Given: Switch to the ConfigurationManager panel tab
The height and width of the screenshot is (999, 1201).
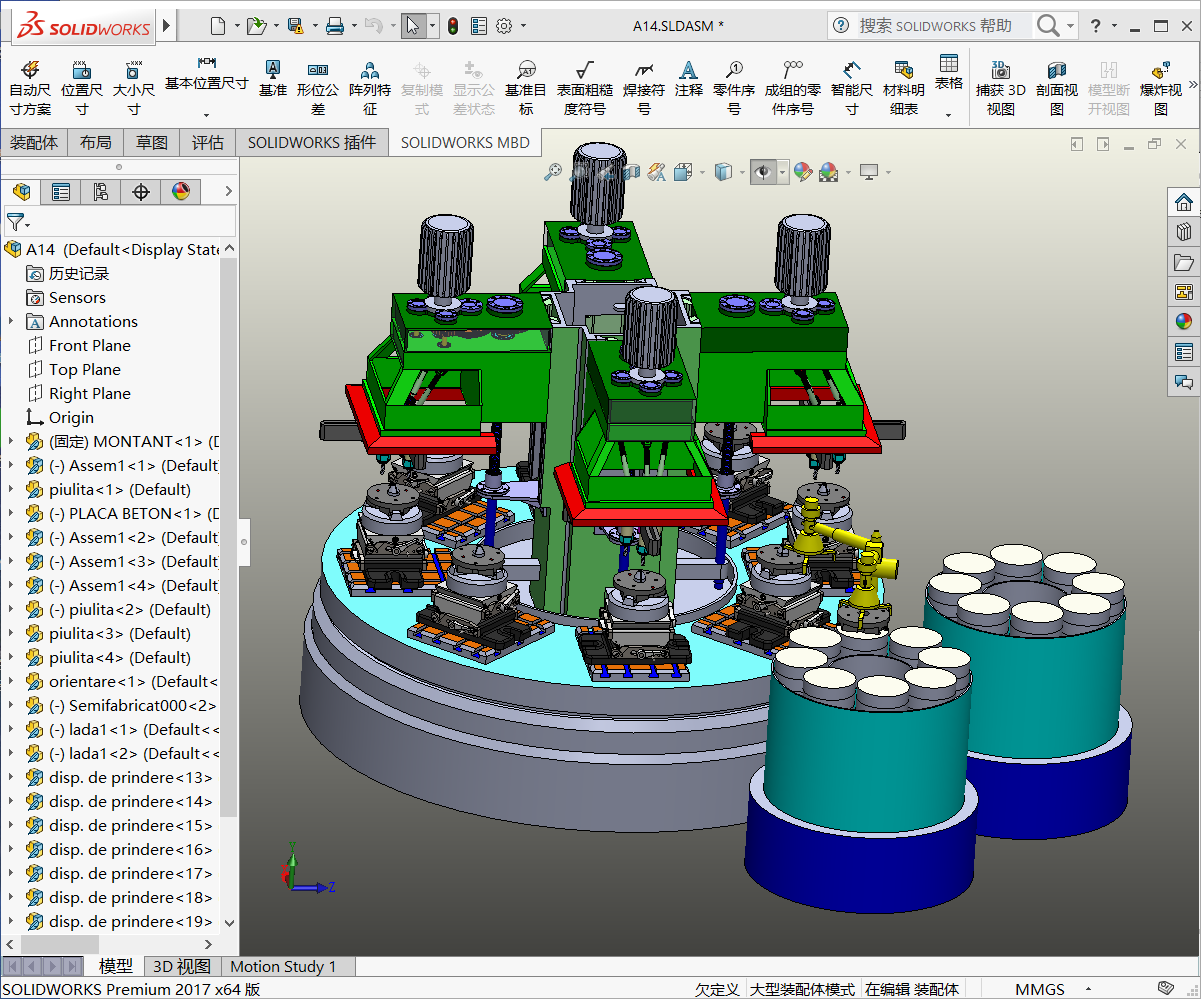Looking at the screenshot, I should [101, 191].
